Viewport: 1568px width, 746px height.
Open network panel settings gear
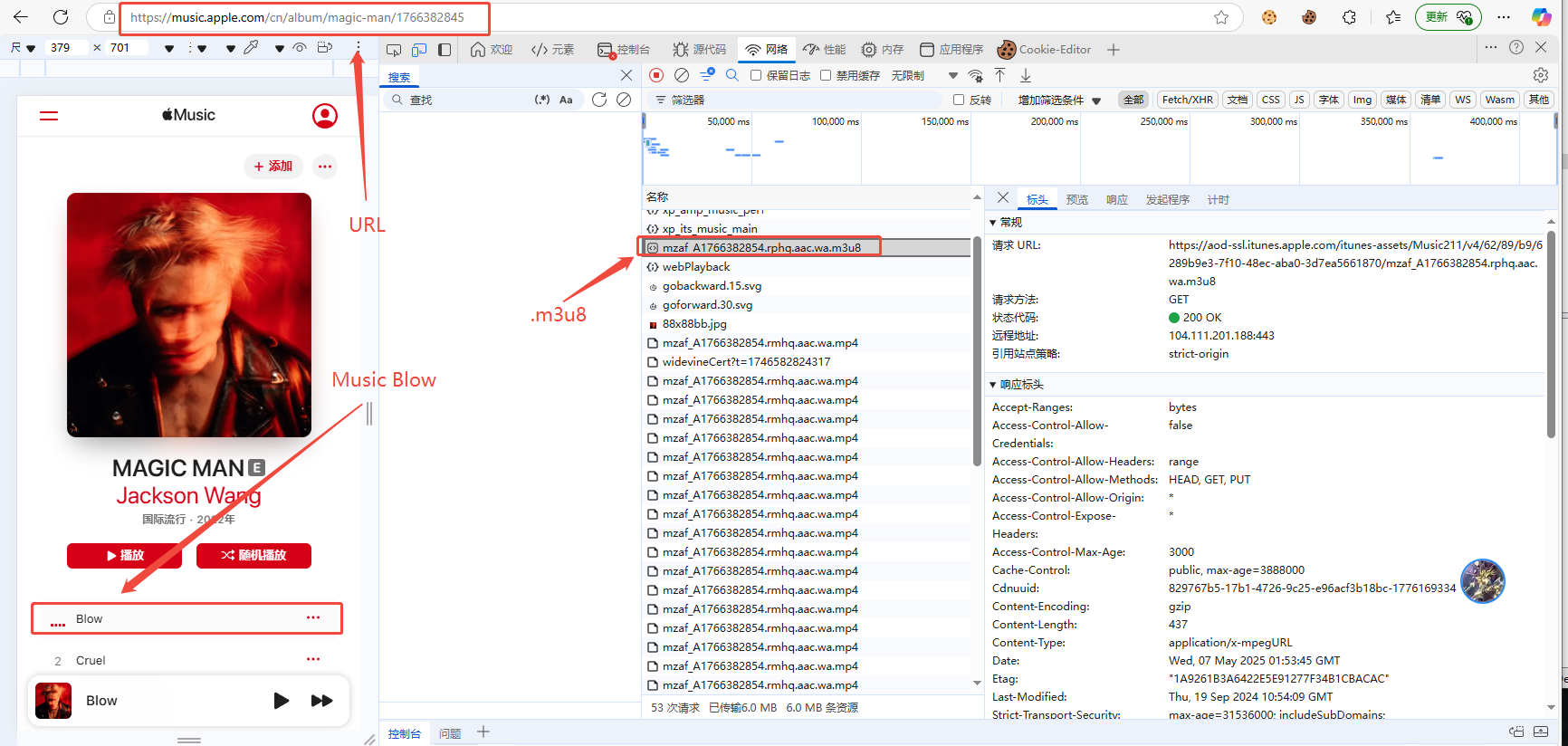click(x=1541, y=75)
